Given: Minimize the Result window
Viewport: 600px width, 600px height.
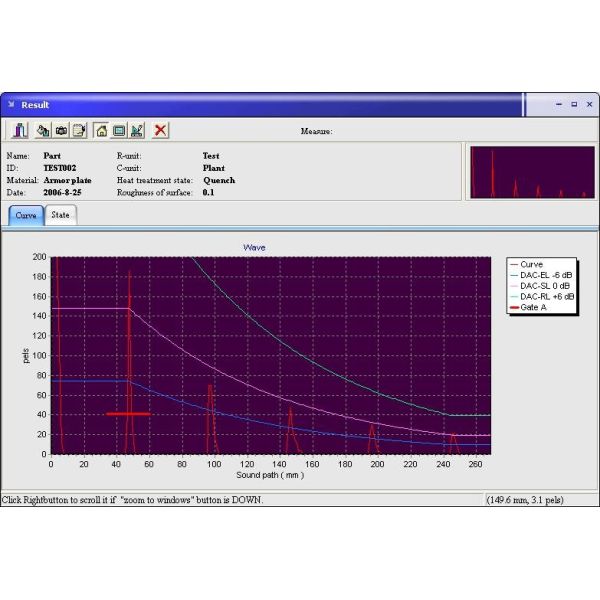Looking at the screenshot, I should tap(559, 104).
